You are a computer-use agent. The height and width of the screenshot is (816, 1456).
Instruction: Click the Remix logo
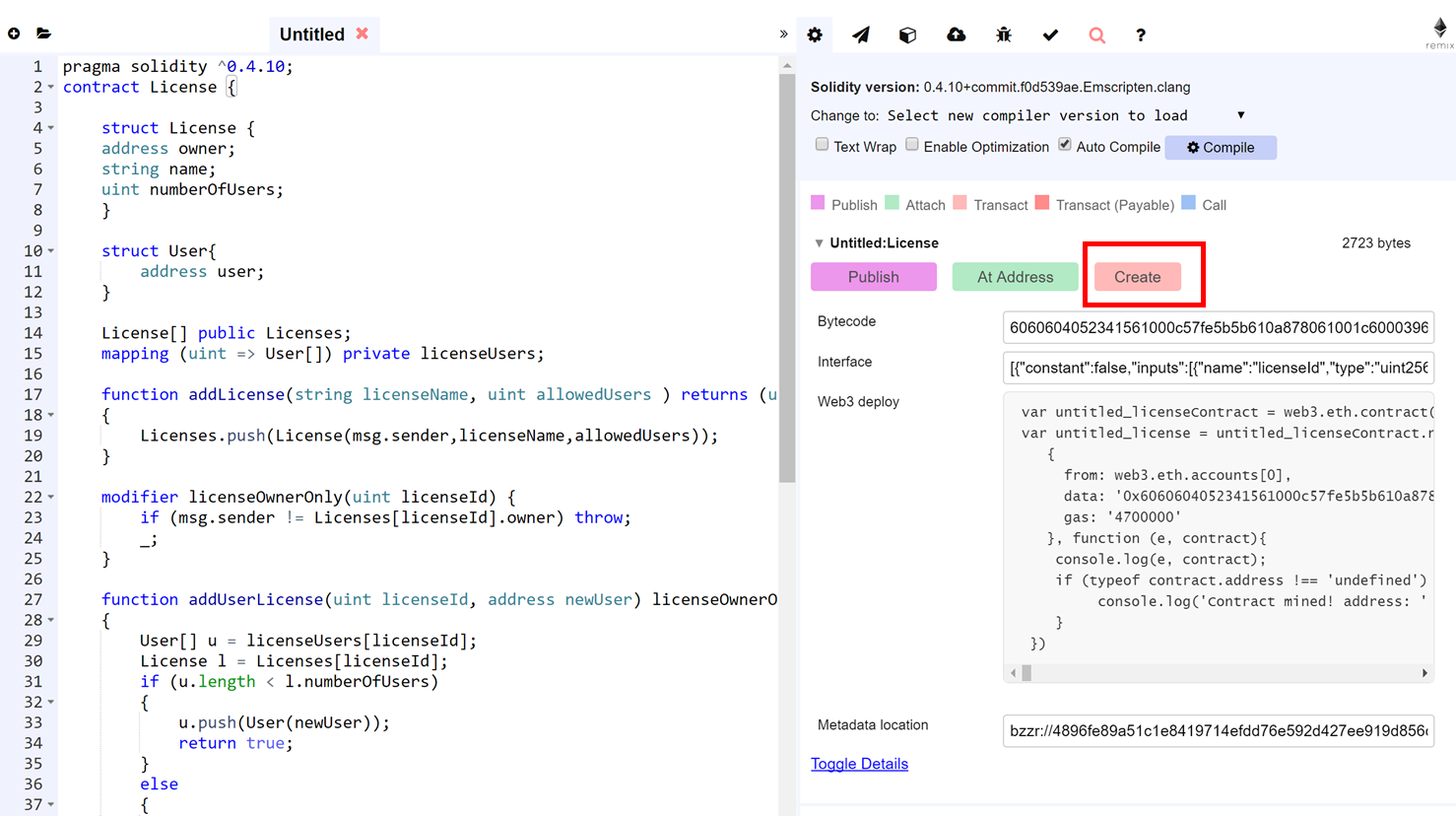1439,33
